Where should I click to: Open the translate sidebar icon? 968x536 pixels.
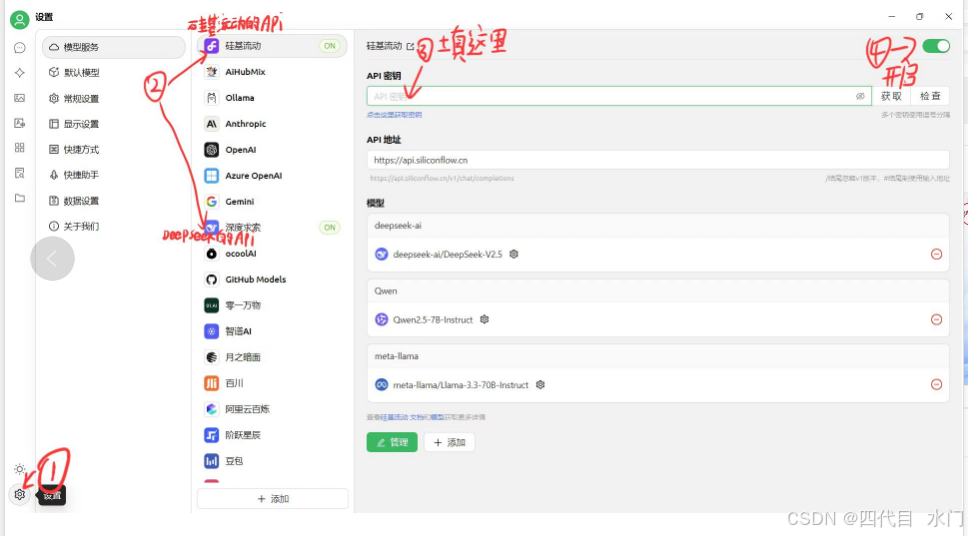(x=20, y=123)
